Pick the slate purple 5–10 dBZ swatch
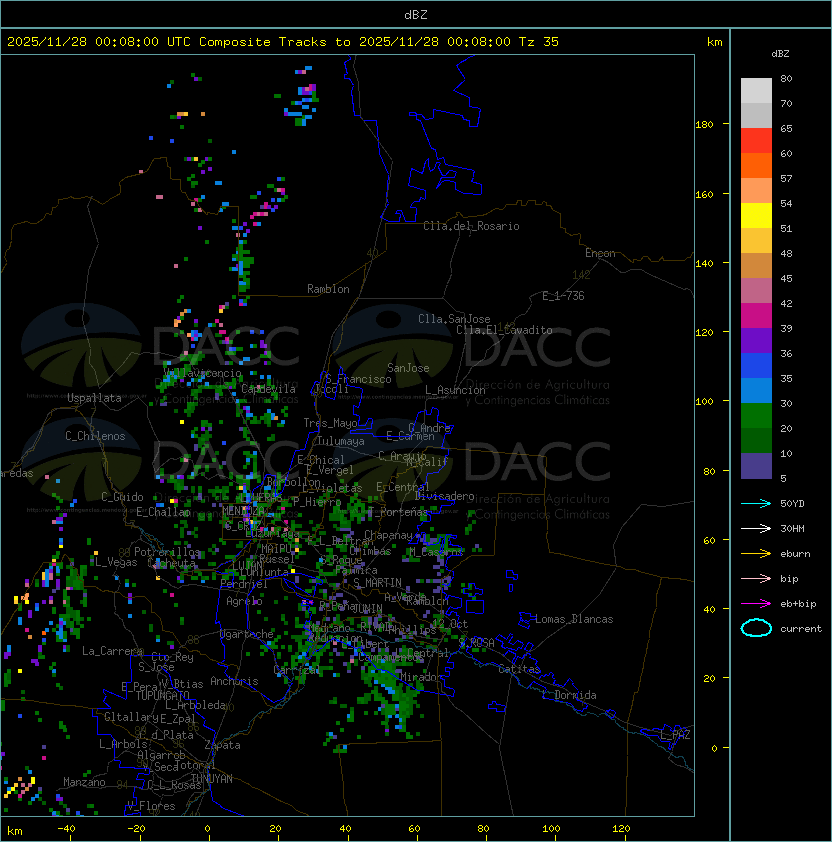 point(756,466)
